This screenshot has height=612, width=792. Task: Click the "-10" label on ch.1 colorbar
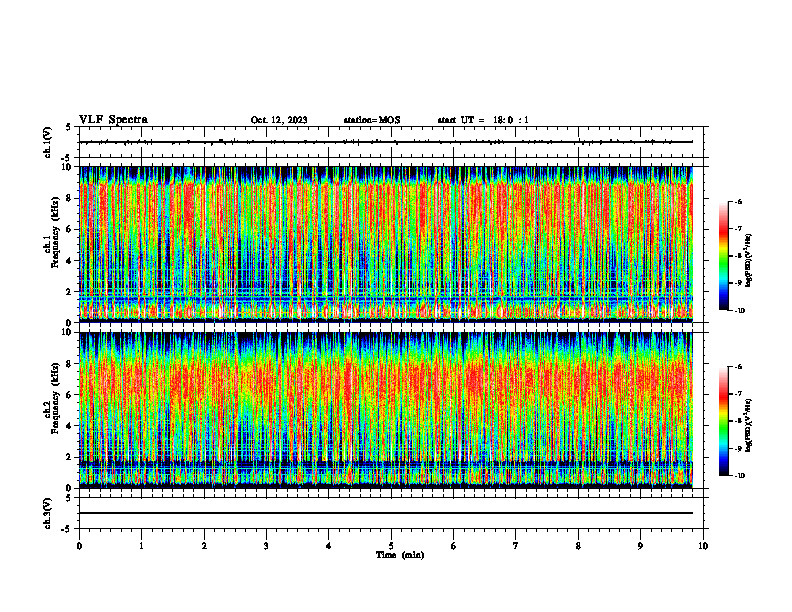[x=739, y=310]
